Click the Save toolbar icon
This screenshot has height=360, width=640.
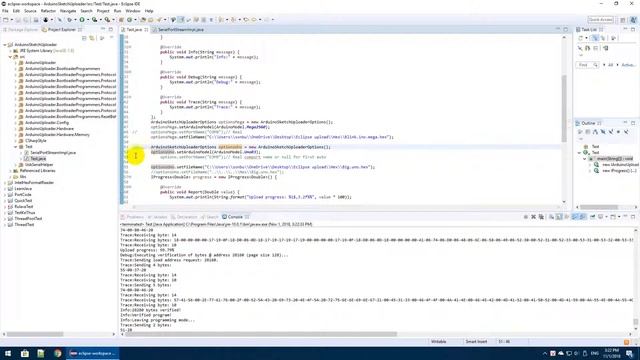click(x=19, y=20)
